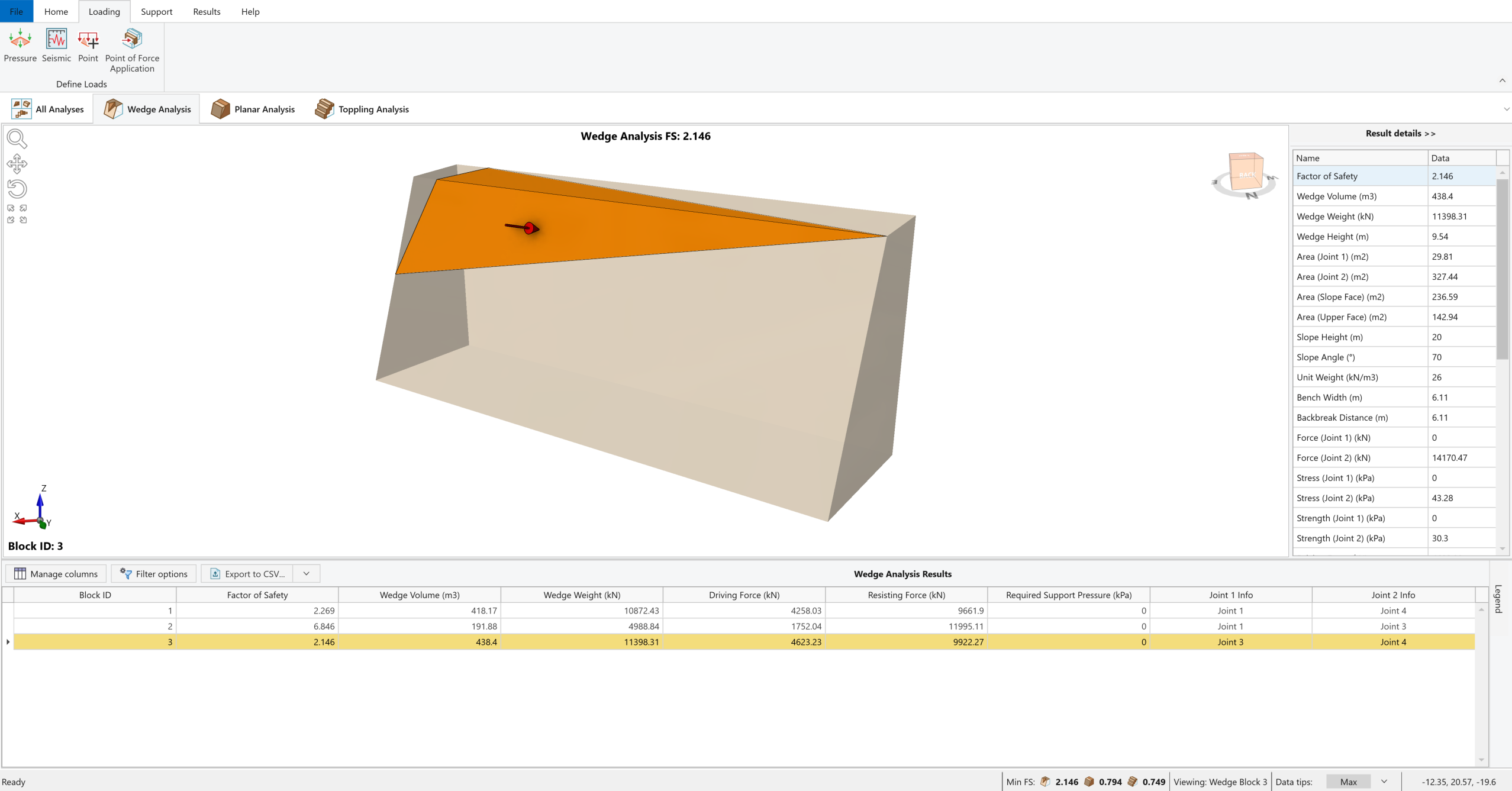Open Filter options
The height and width of the screenshot is (791, 1512).
point(154,573)
